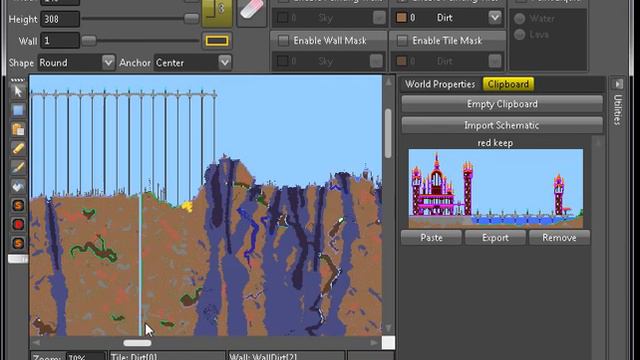Toggle the Eraser mode button
This screenshot has height=360, width=640.
pyautogui.click(x=252, y=11)
